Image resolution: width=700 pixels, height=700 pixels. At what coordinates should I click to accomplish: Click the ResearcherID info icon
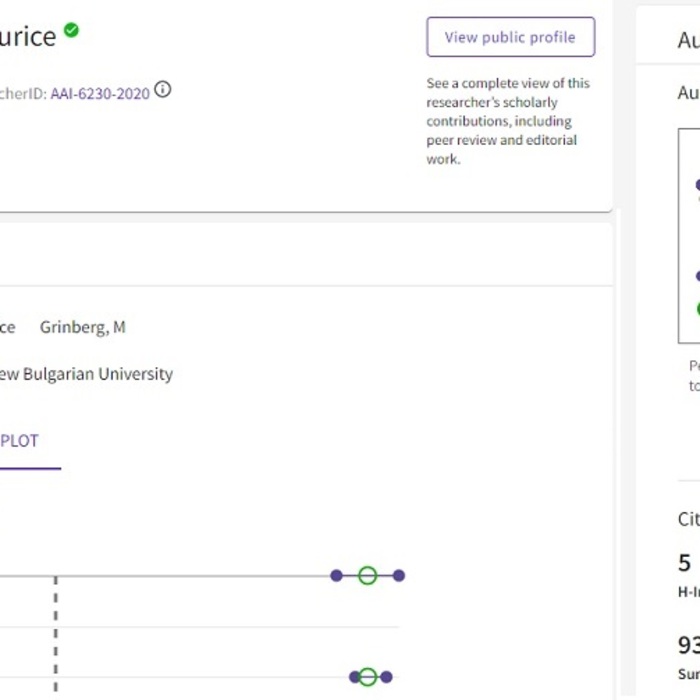coord(162,89)
